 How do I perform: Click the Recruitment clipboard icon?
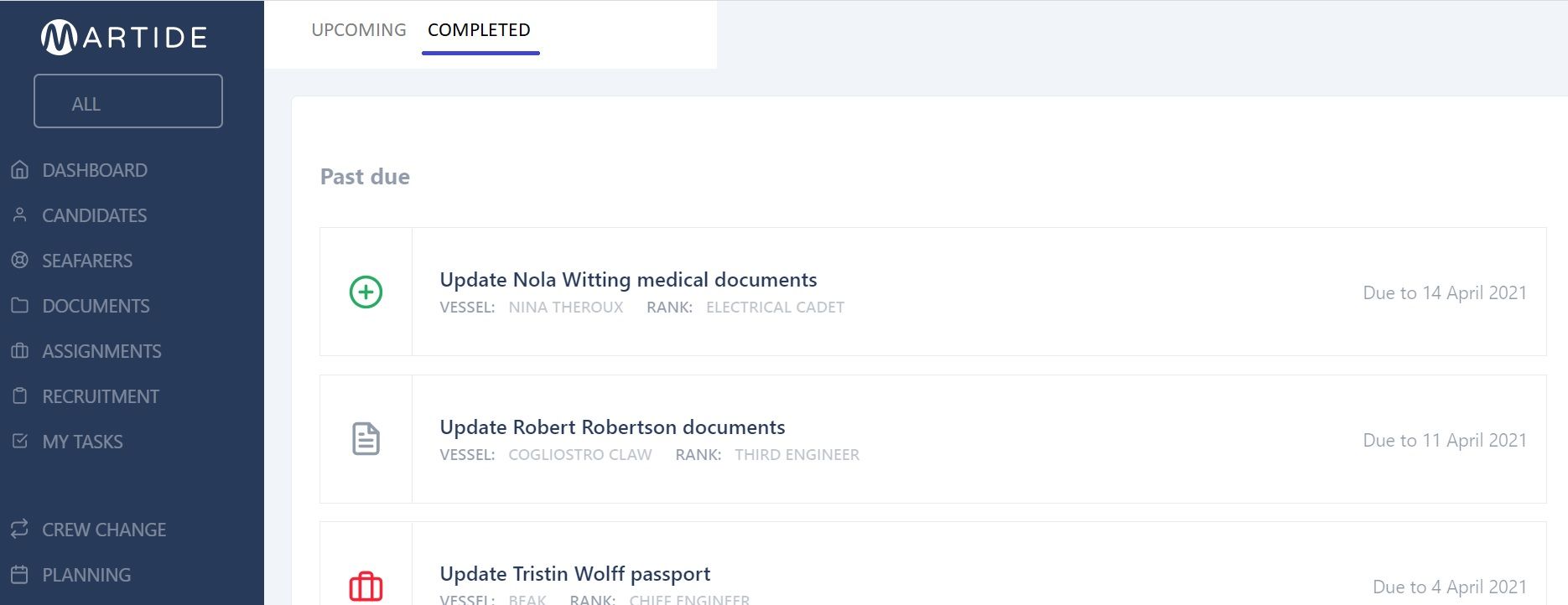click(20, 396)
